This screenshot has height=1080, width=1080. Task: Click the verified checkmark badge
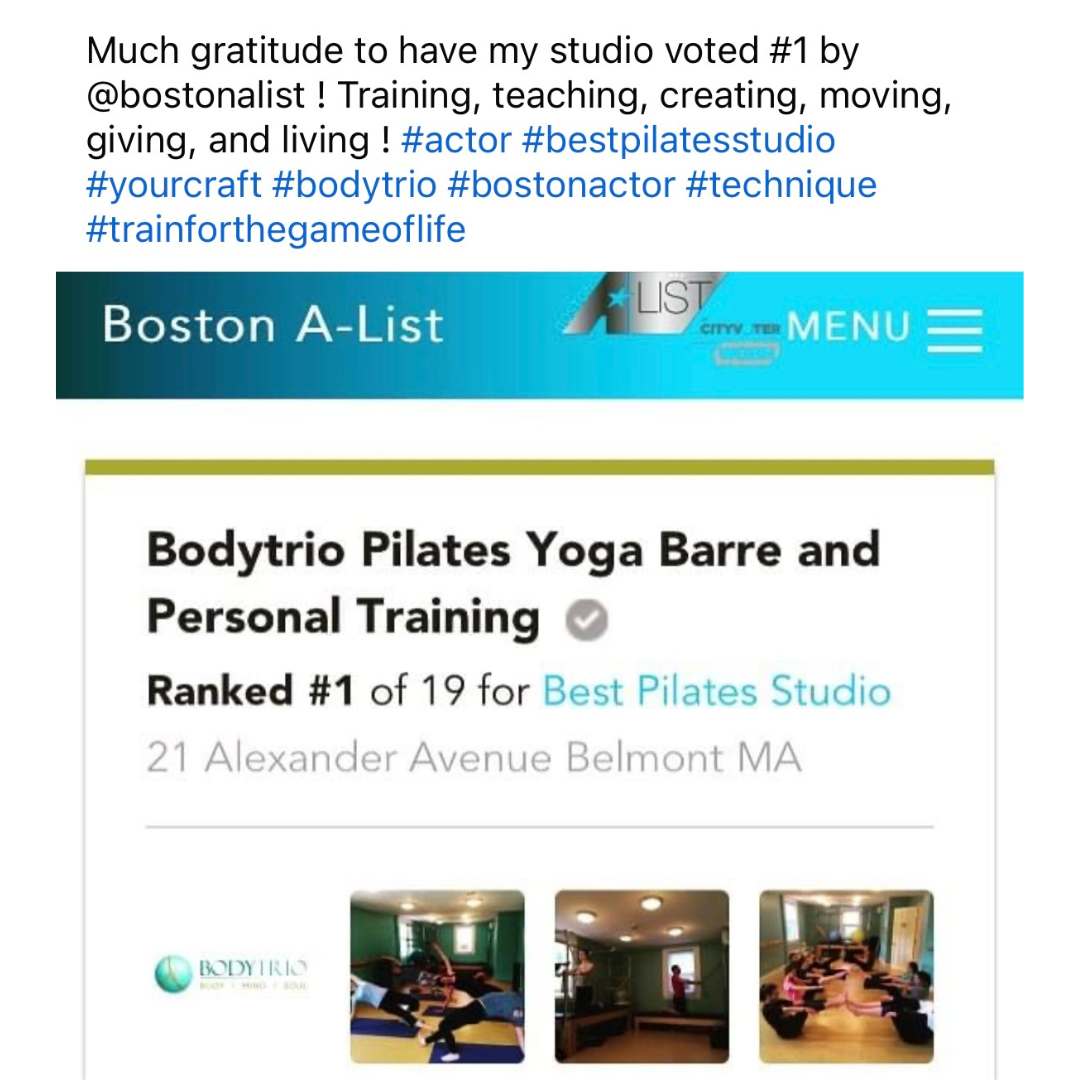(586, 619)
